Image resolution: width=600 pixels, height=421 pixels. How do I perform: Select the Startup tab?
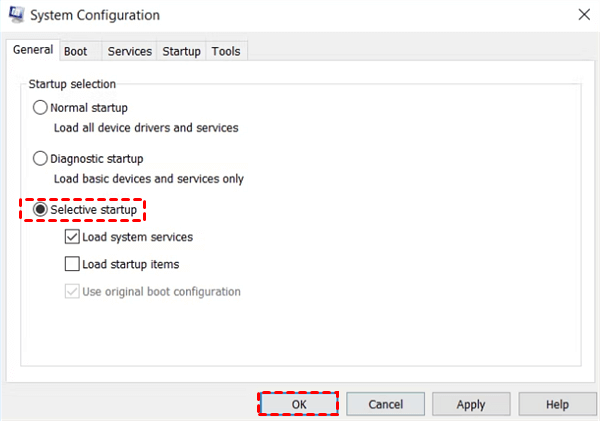181,51
